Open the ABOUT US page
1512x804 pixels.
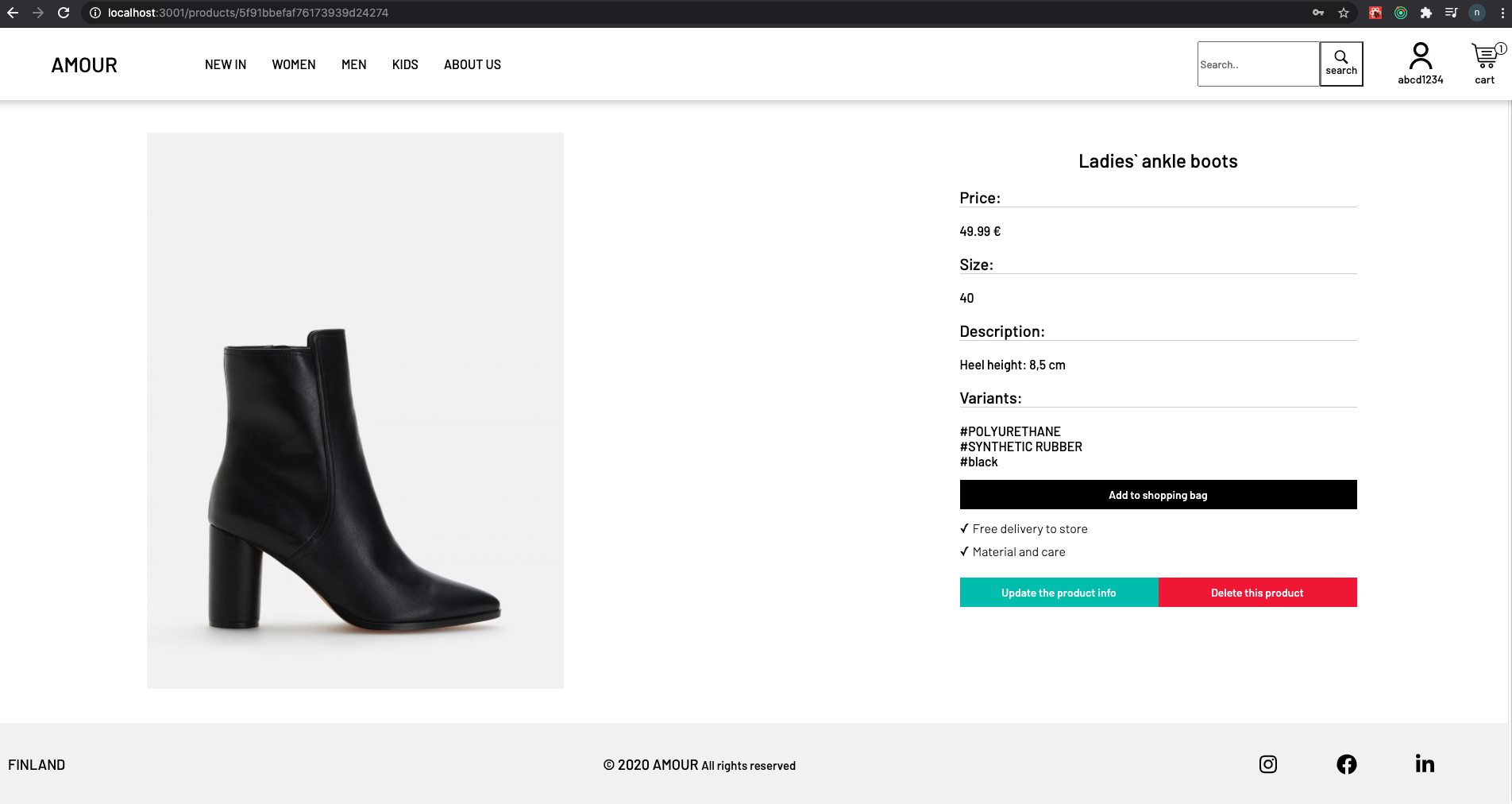pyautogui.click(x=472, y=64)
